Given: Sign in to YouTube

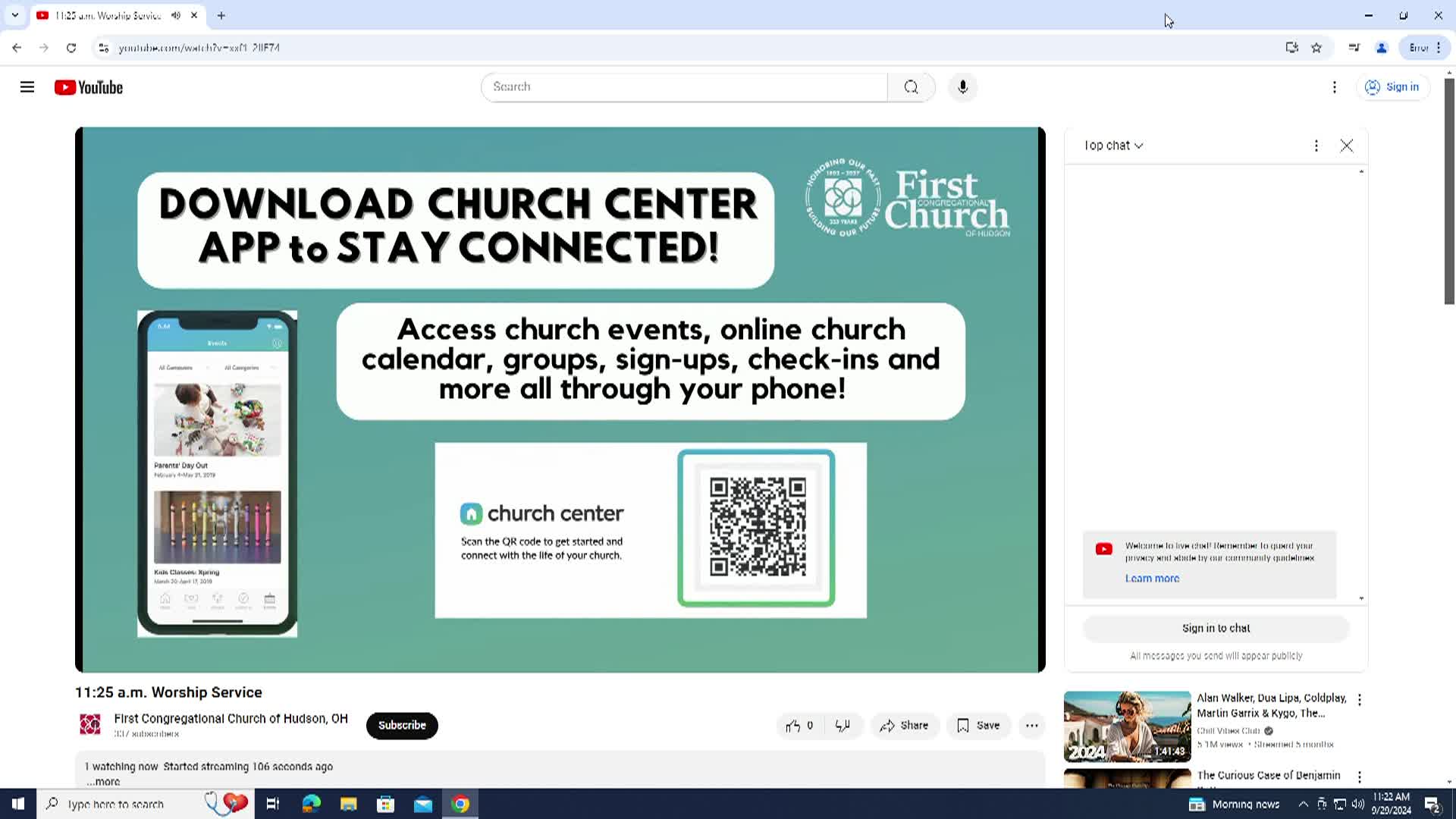Looking at the screenshot, I should 1392,87.
